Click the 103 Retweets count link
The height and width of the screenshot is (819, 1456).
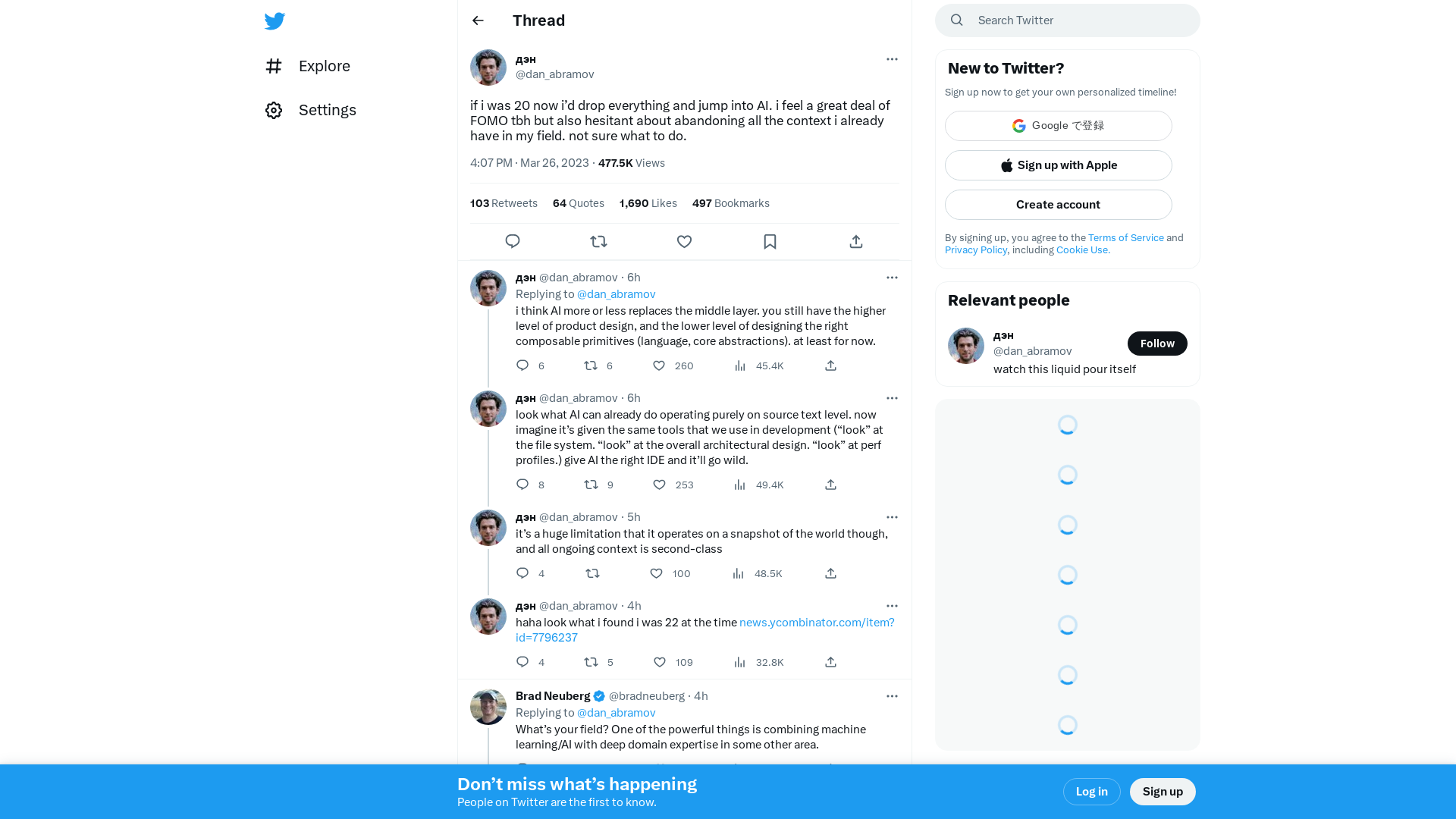[504, 203]
